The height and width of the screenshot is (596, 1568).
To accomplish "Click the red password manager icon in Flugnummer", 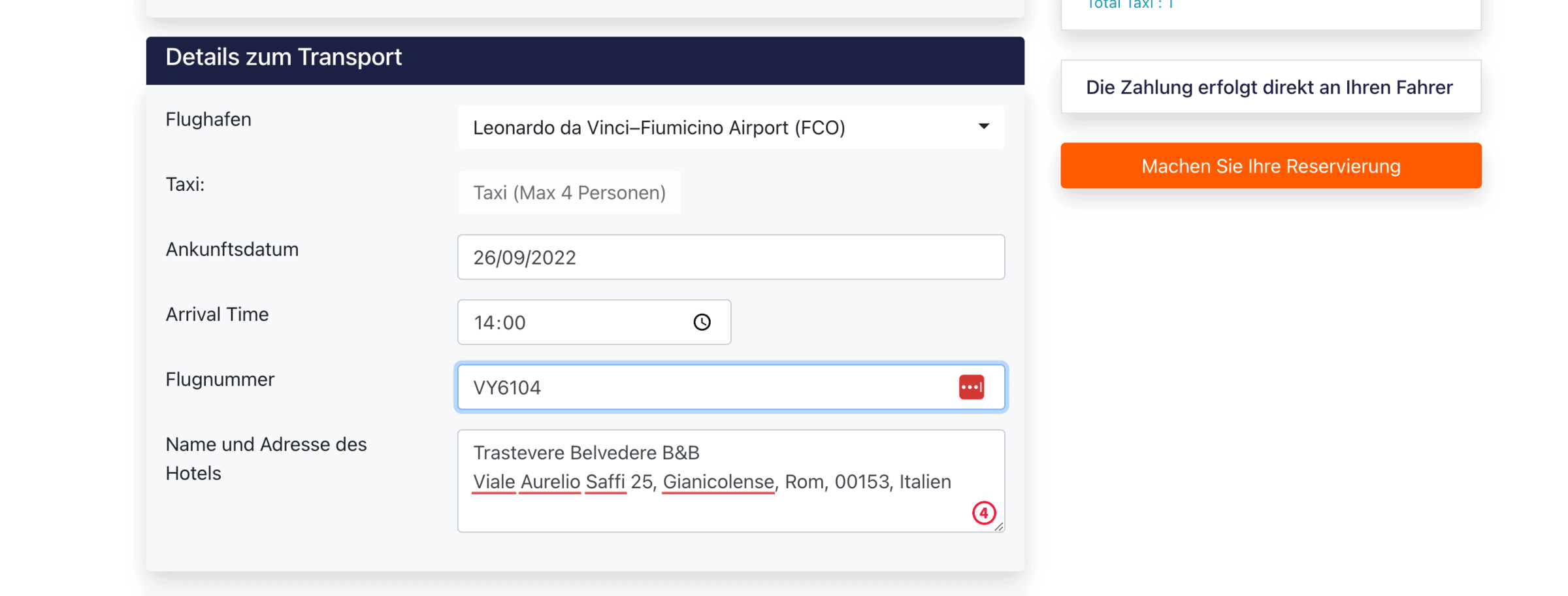I will coord(971,387).
